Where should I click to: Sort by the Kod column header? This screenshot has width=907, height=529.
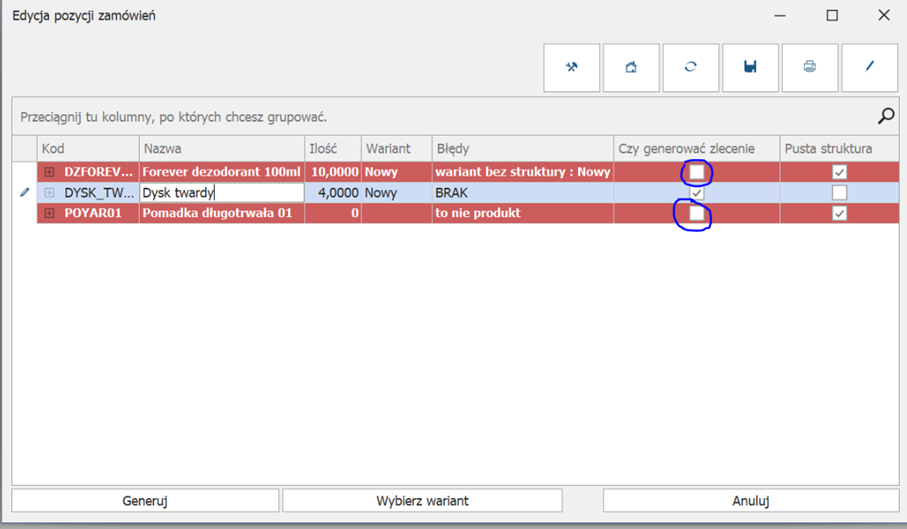pos(88,148)
